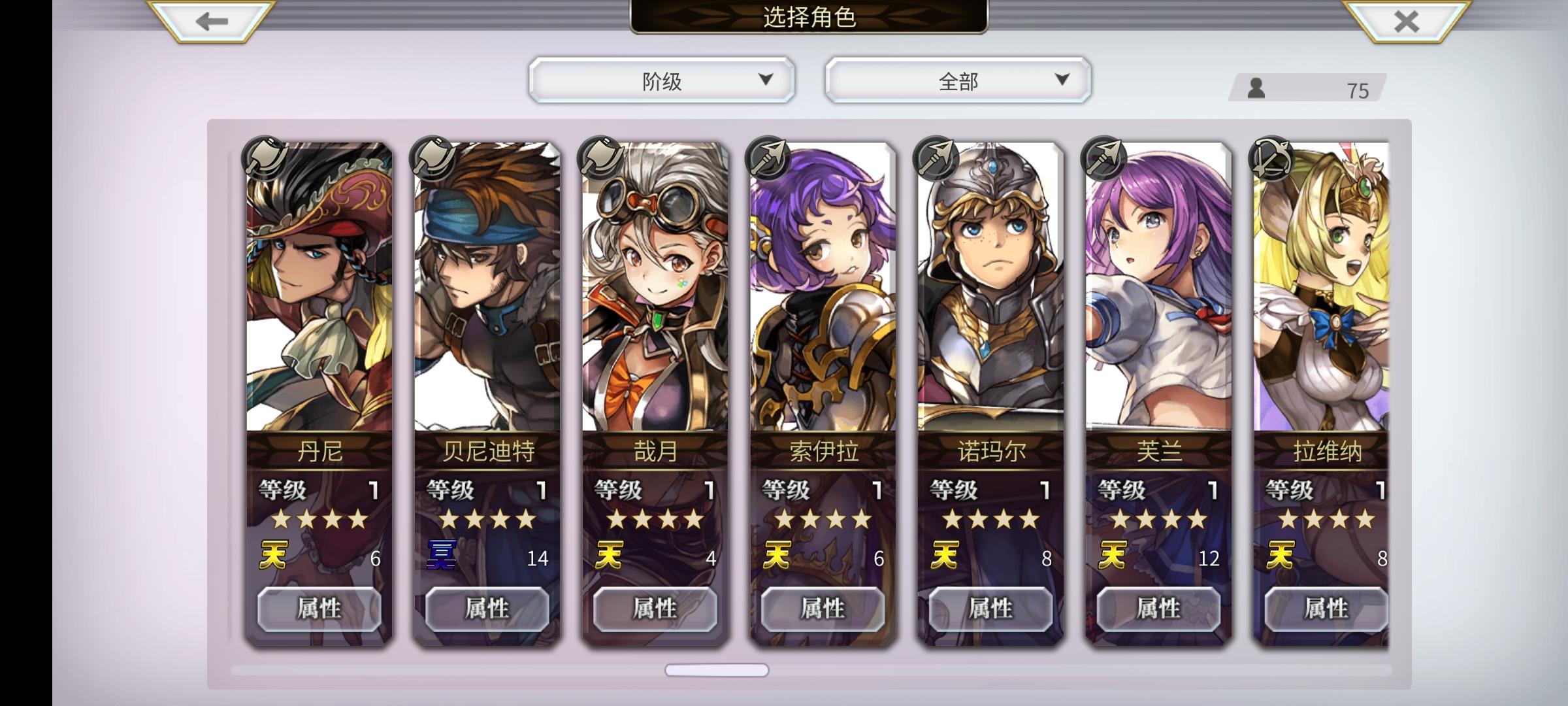Choose the 芙兰 character portrait
Viewport: 1568px width, 706px height.
(1159, 288)
